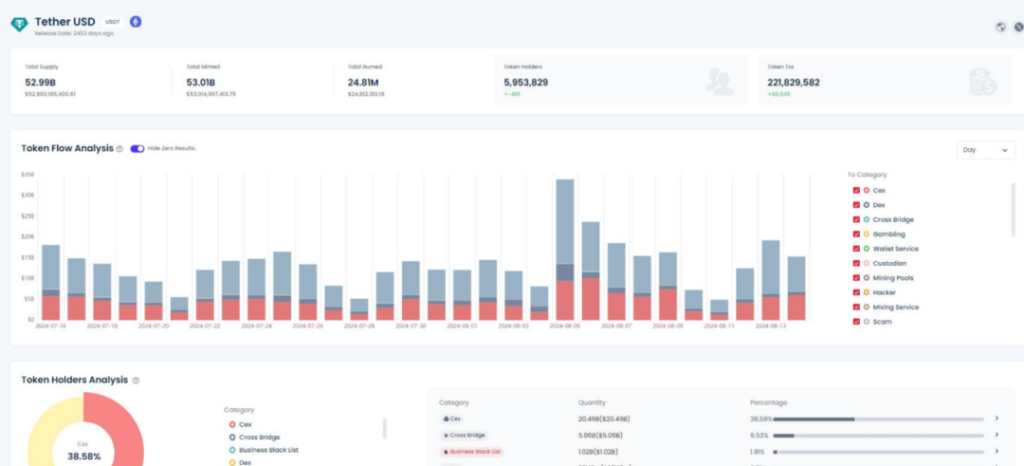
Task: Click the grey Scam ring marker
Action: pos(867,322)
